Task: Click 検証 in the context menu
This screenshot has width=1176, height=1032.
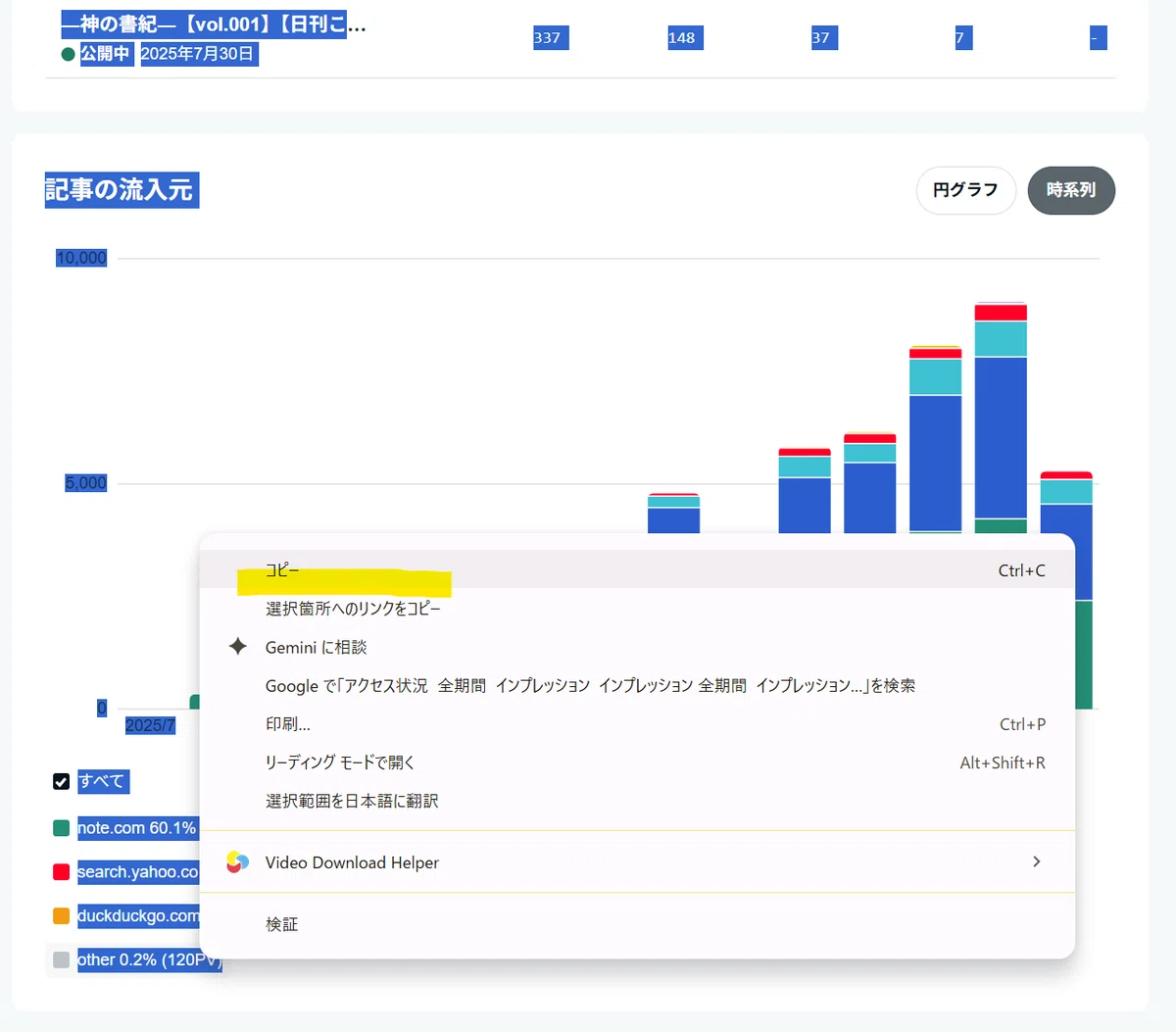Action: click(x=637, y=924)
